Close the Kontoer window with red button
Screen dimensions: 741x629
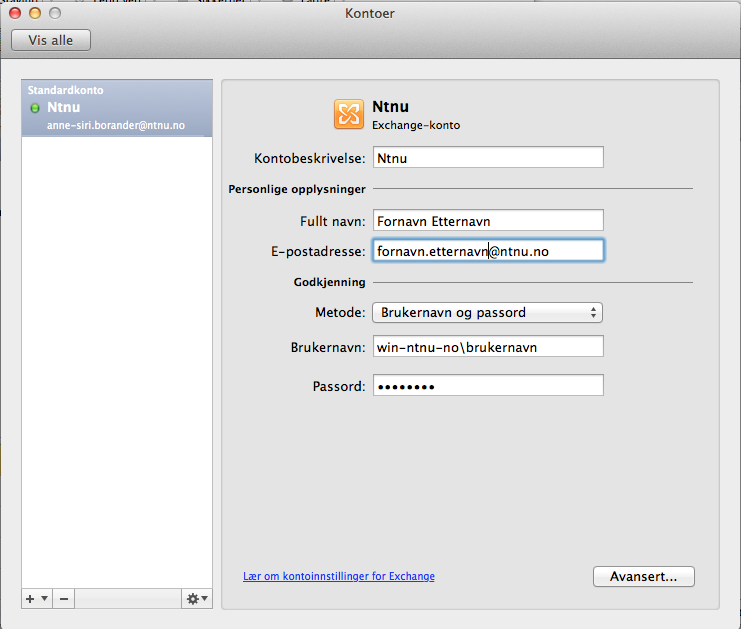point(15,13)
